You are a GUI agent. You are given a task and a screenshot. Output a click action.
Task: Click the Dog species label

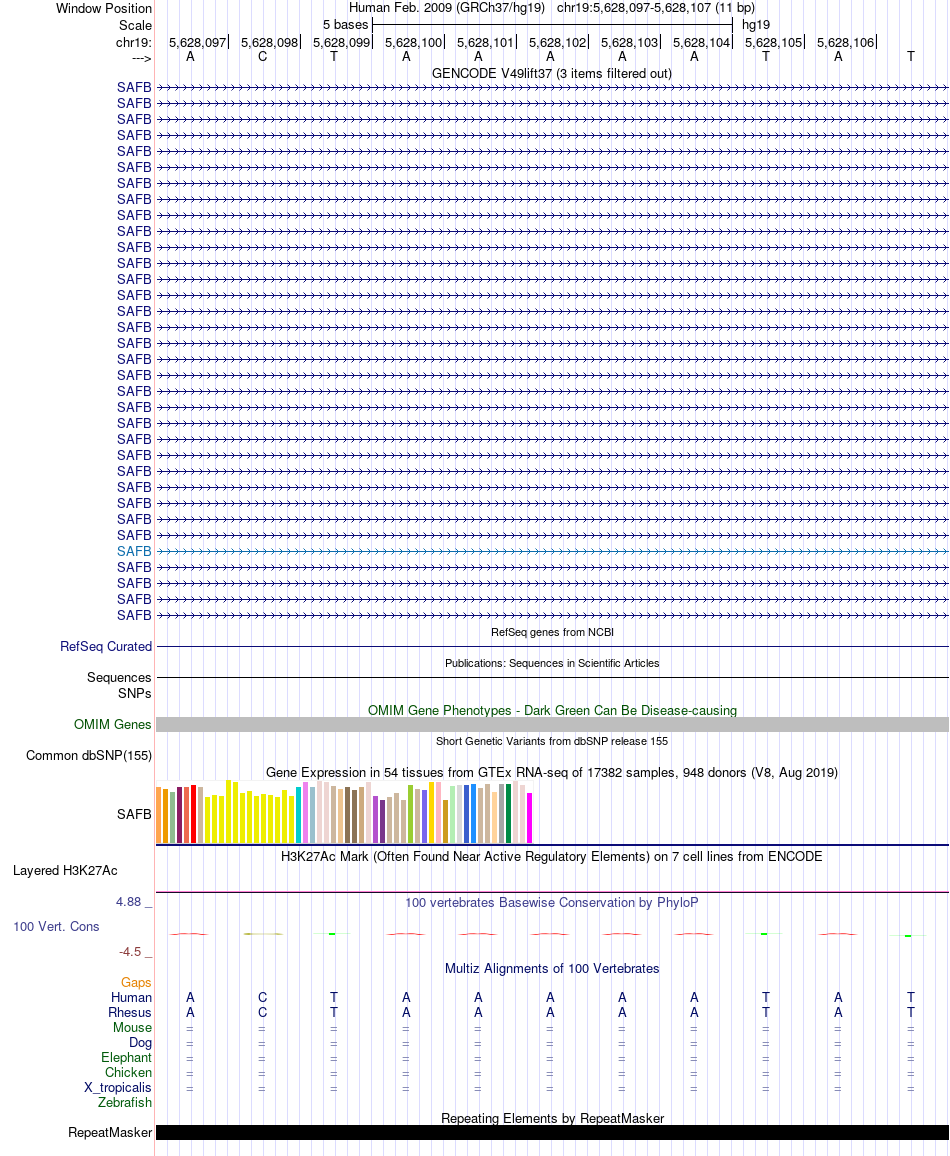(140, 1042)
